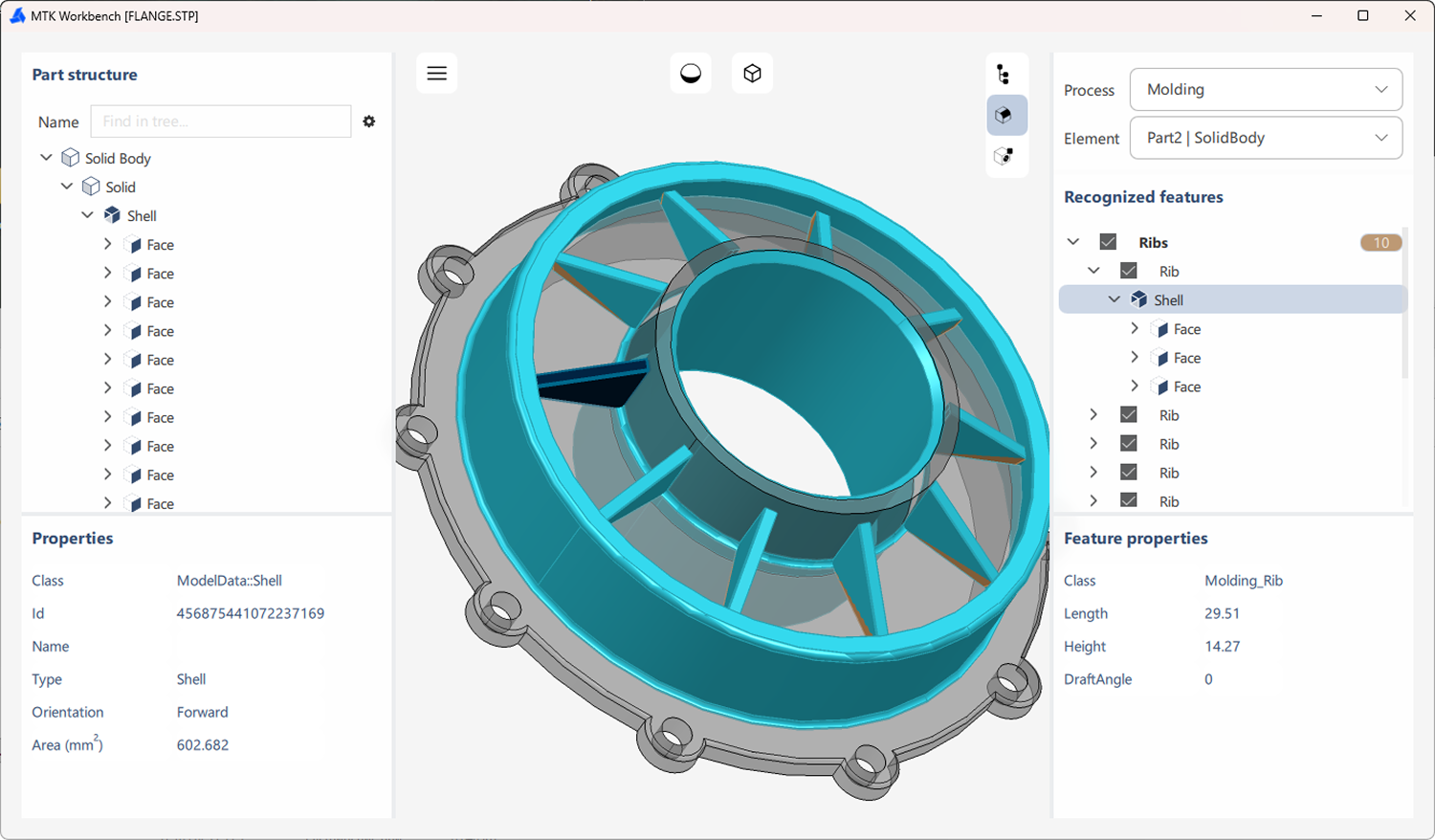
Task: Select the hierarchy selection mode icon
Action: coord(1005,73)
